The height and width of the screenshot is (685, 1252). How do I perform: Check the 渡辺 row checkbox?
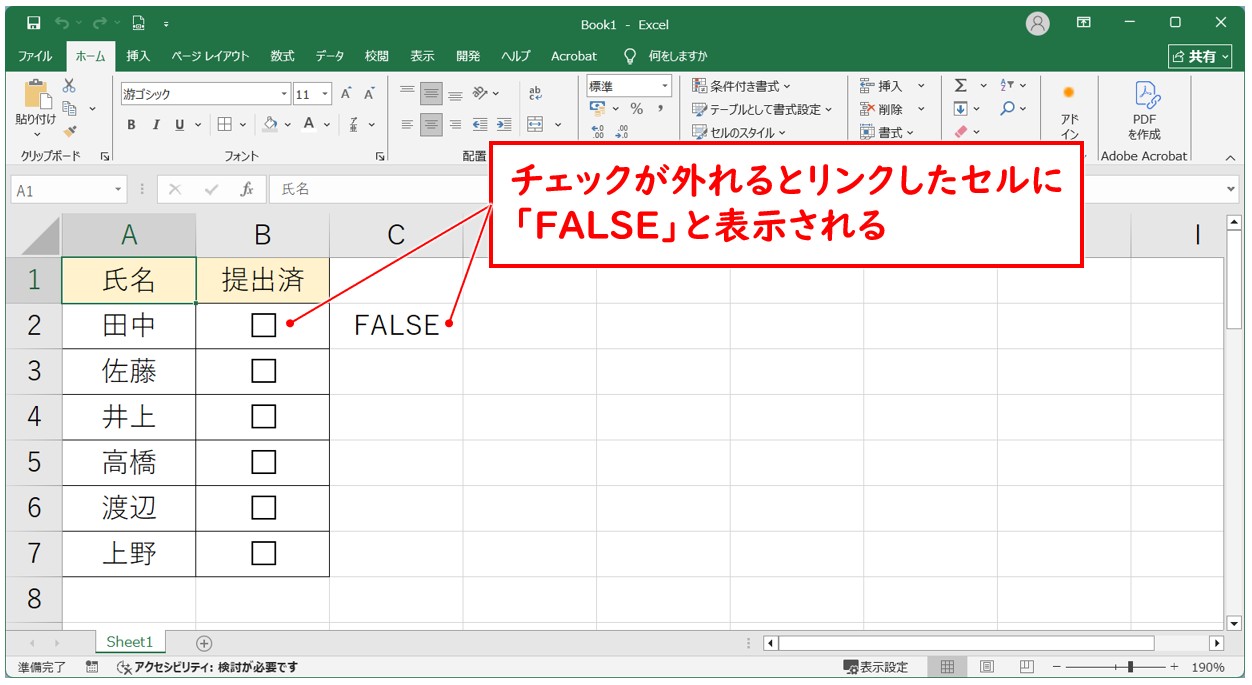tap(263, 508)
